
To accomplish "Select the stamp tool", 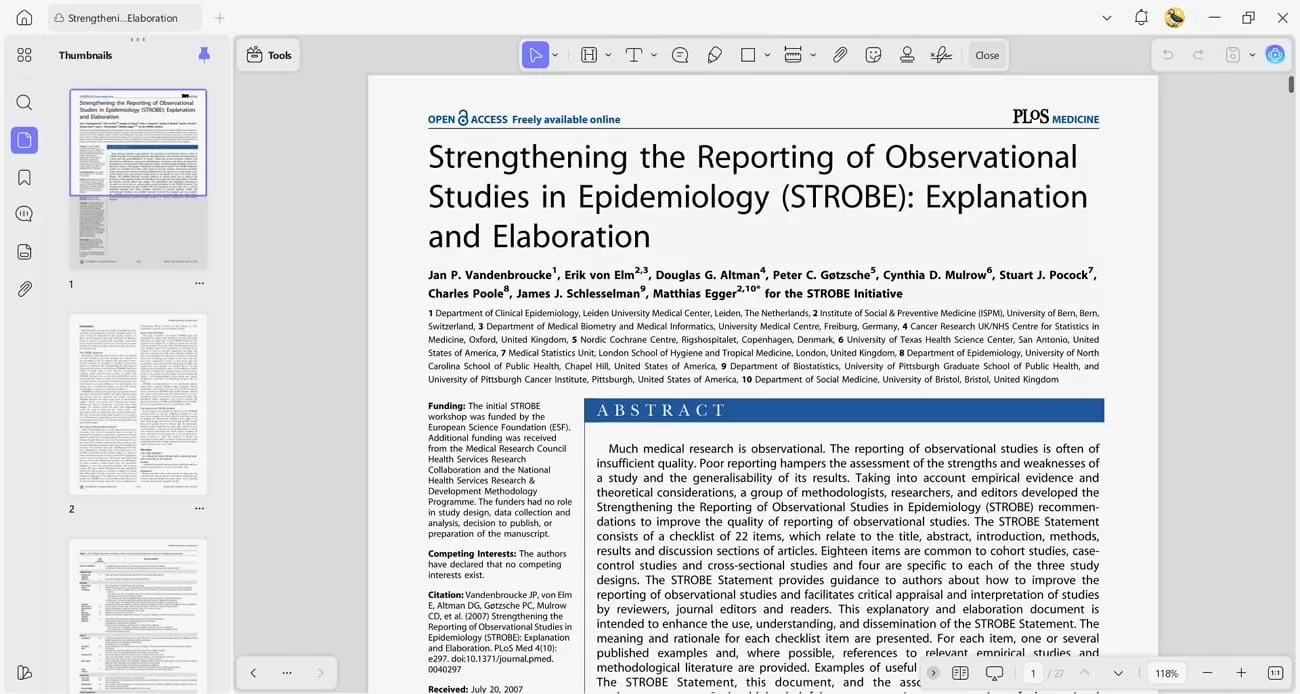I will [x=907, y=55].
